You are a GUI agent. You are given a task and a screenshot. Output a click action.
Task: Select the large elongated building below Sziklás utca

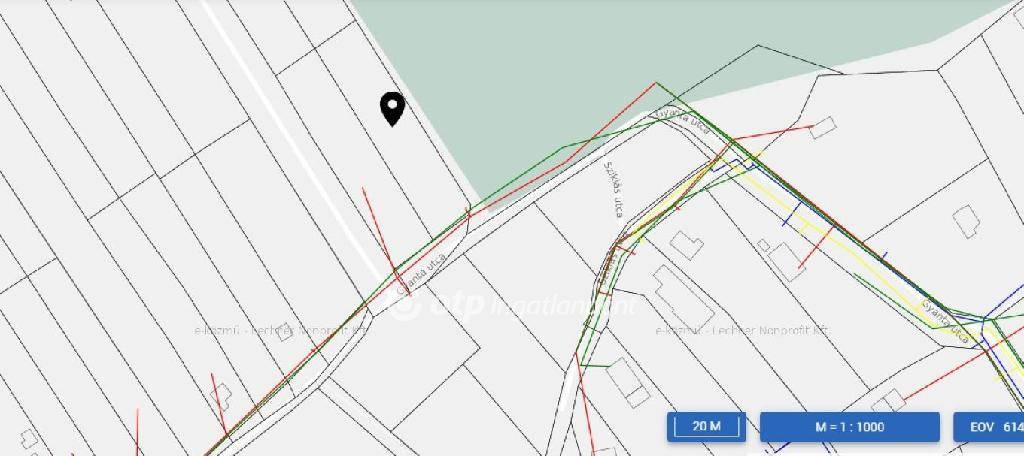click(x=684, y=297)
